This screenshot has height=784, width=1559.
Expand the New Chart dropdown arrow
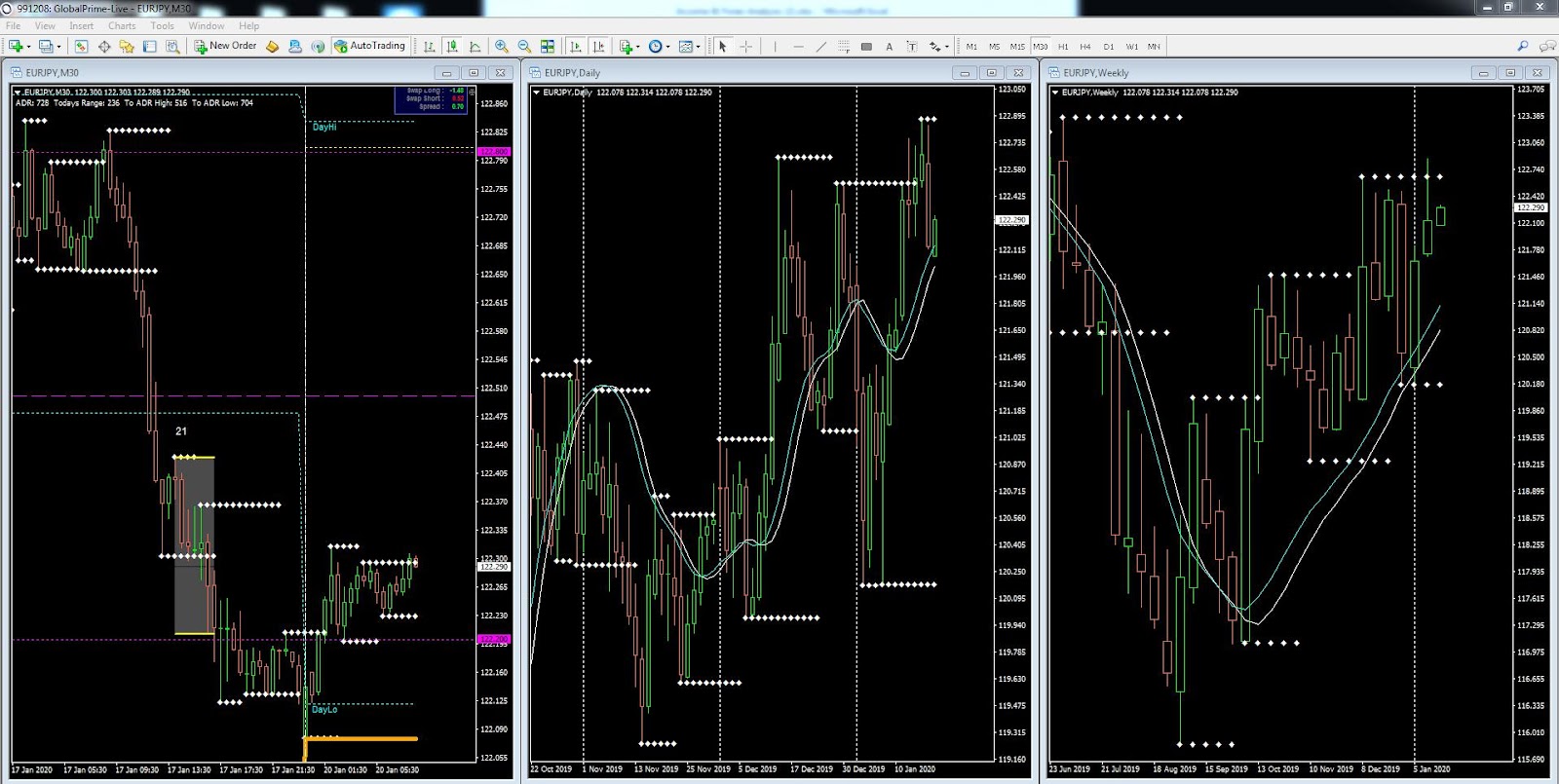(x=28, y=46)
